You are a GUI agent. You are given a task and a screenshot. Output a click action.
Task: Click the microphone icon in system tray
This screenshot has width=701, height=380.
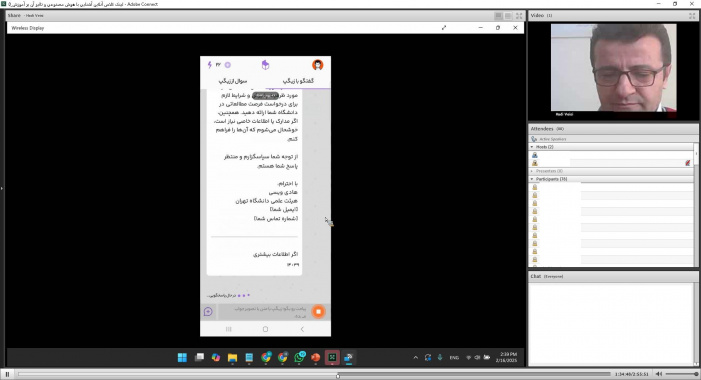[440, 357]
